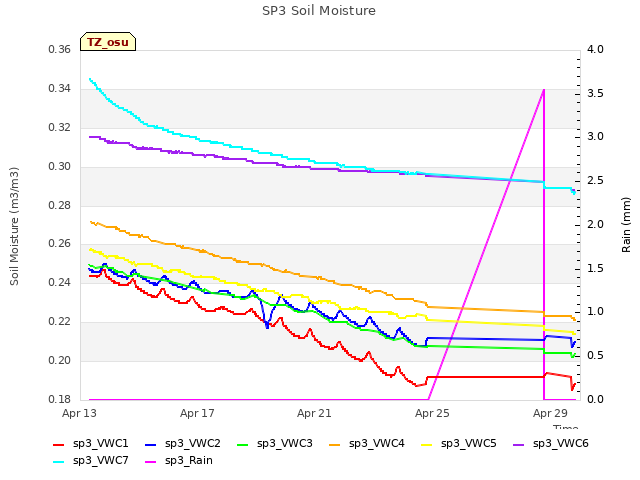
Task: Click the orange VWC4 line start near 0.27
Action: tap(91, 222)
